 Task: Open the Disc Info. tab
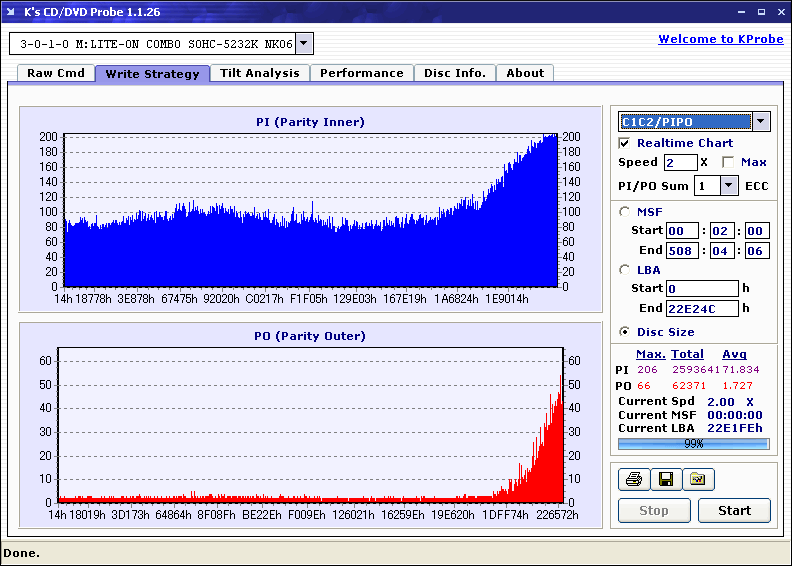455,73
